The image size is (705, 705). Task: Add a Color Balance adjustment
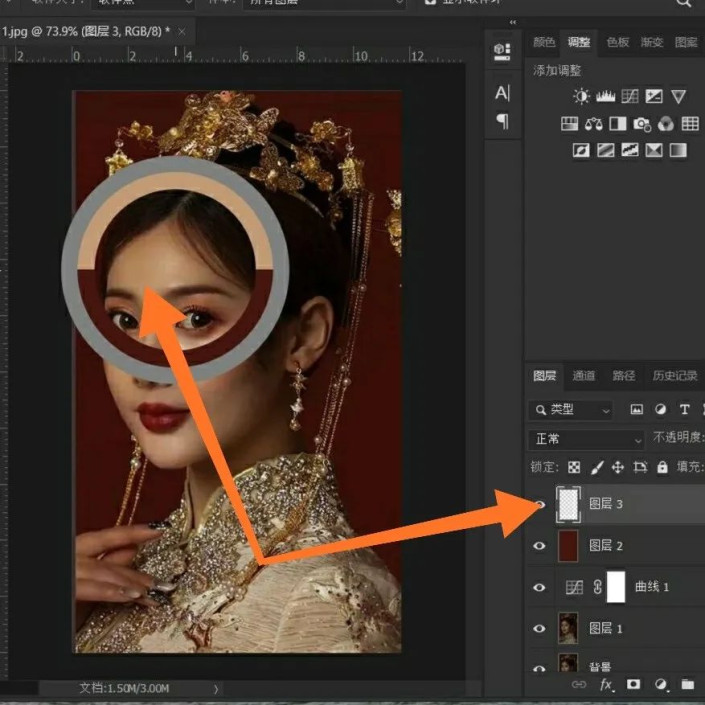[x=594, y=124]
